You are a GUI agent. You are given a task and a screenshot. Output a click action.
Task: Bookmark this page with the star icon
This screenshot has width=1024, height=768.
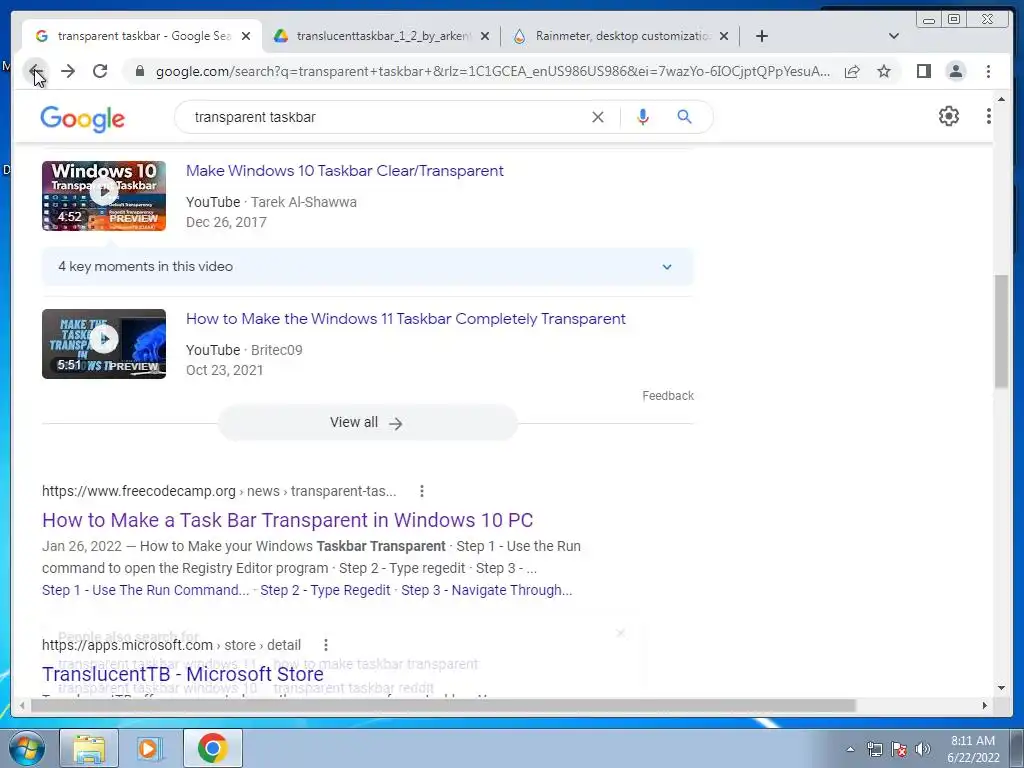pyautogui.click(x=884, y=71)
